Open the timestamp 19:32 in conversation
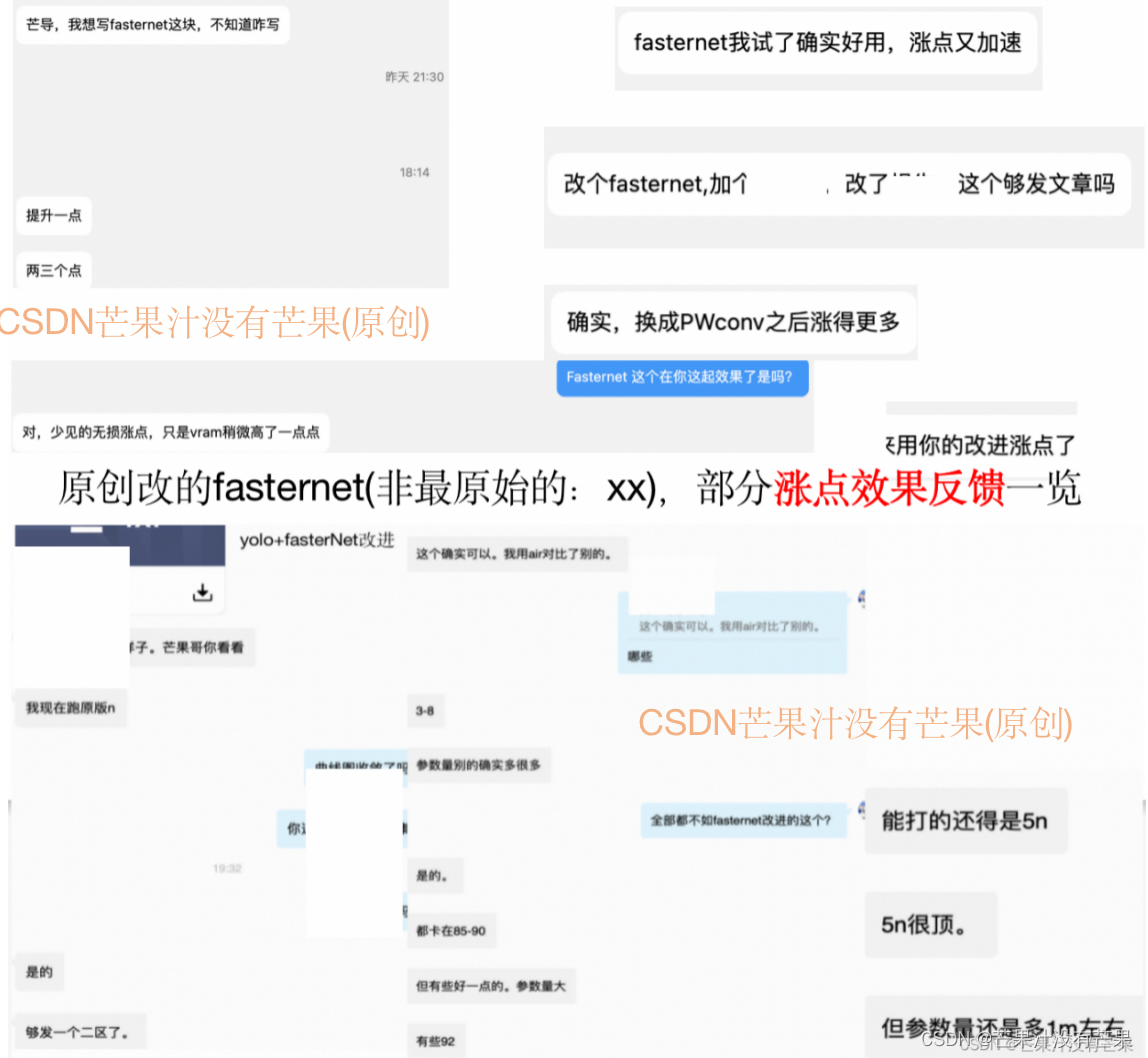The height and width of the screenshot is (1058, 1148). click(229, 868)
